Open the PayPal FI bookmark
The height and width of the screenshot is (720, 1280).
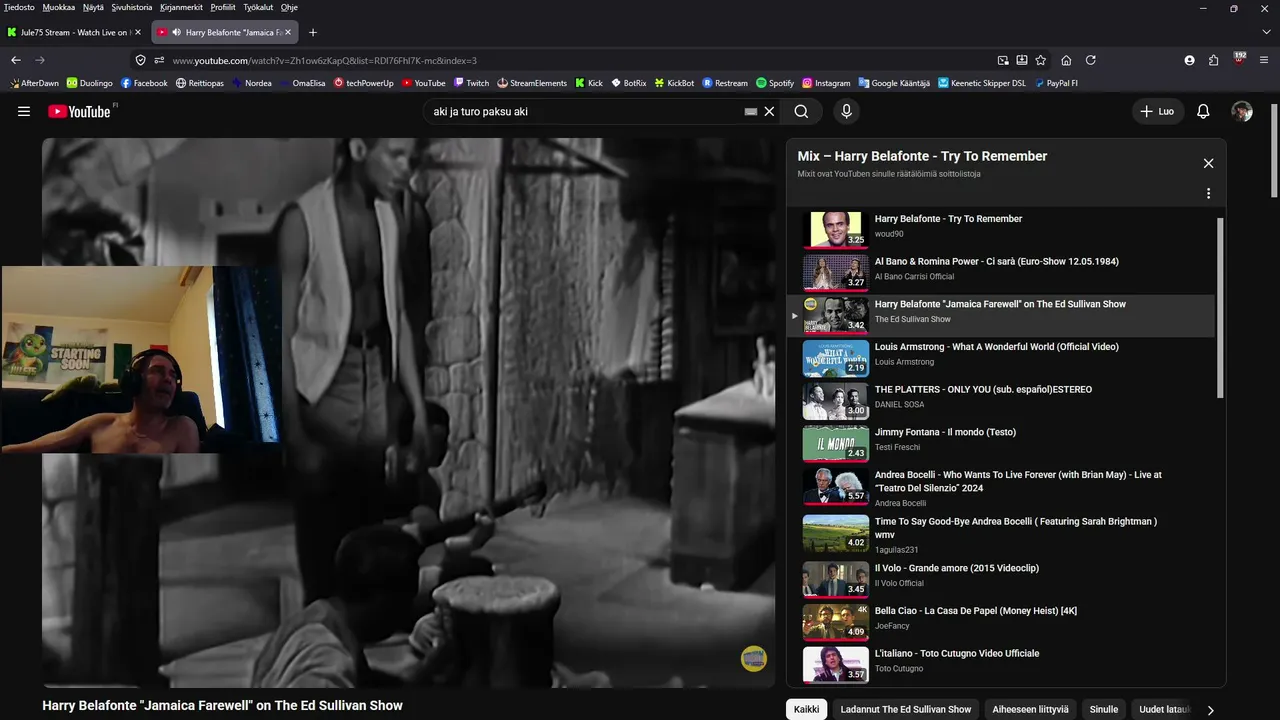pos(1056,83)
